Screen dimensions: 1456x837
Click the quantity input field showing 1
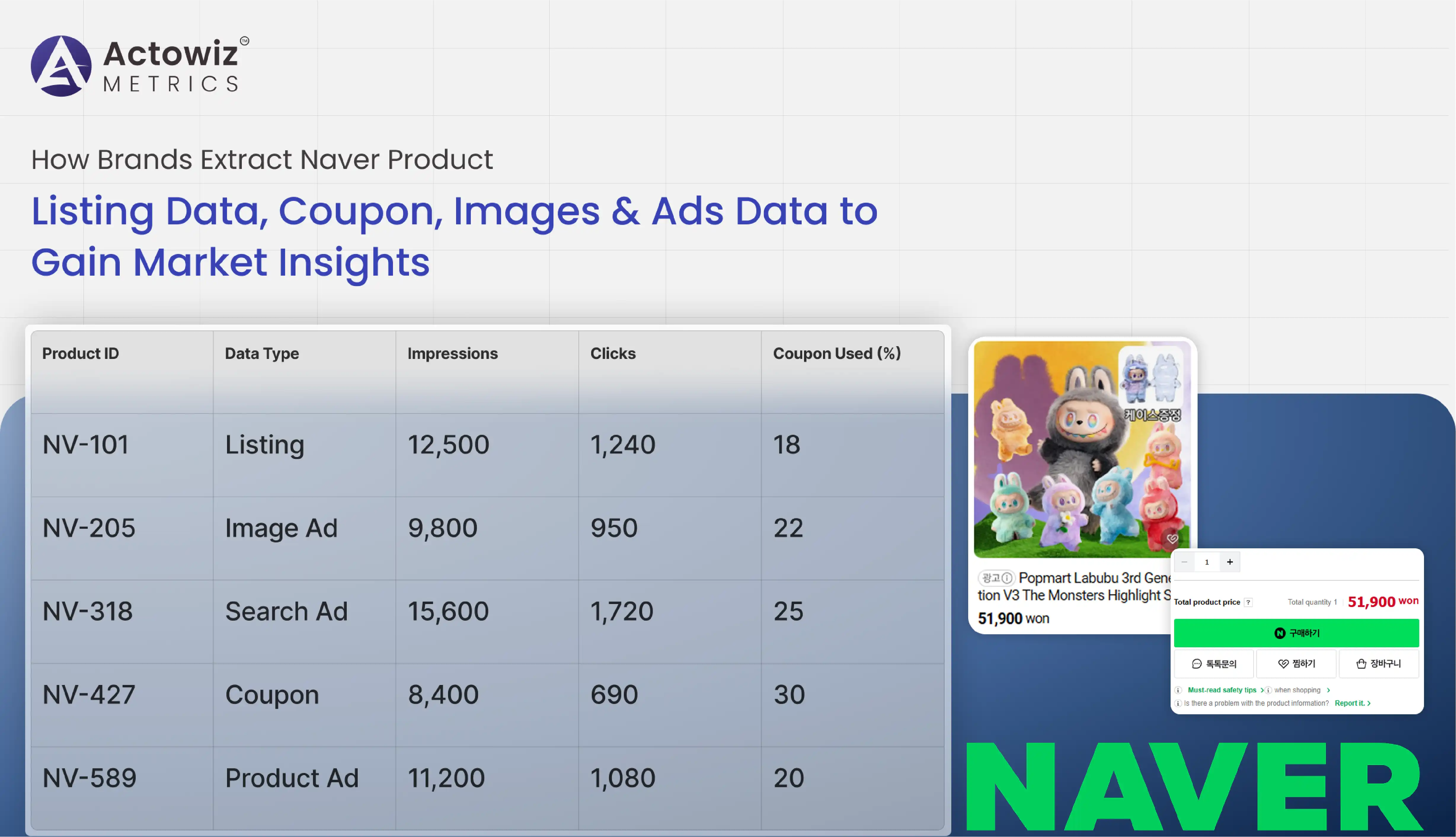(1206, 562)
